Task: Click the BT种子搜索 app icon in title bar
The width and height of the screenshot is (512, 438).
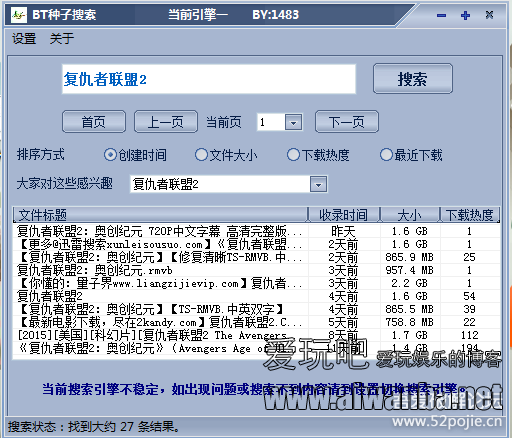Action: (19, 15)
